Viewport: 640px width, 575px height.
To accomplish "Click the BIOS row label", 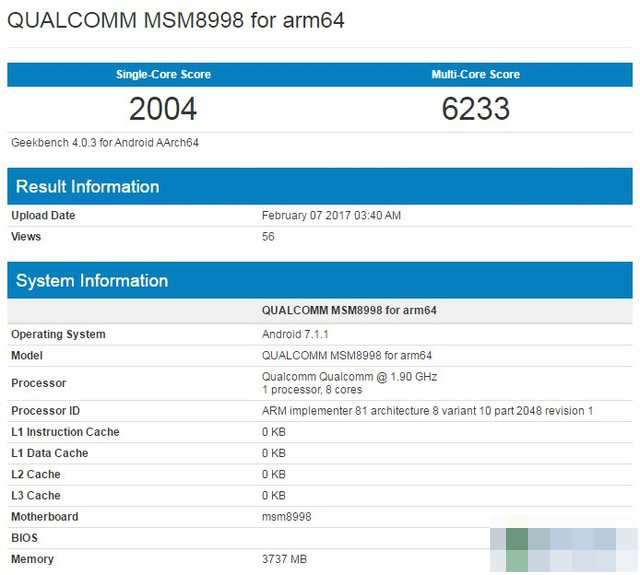I will 24,538.
